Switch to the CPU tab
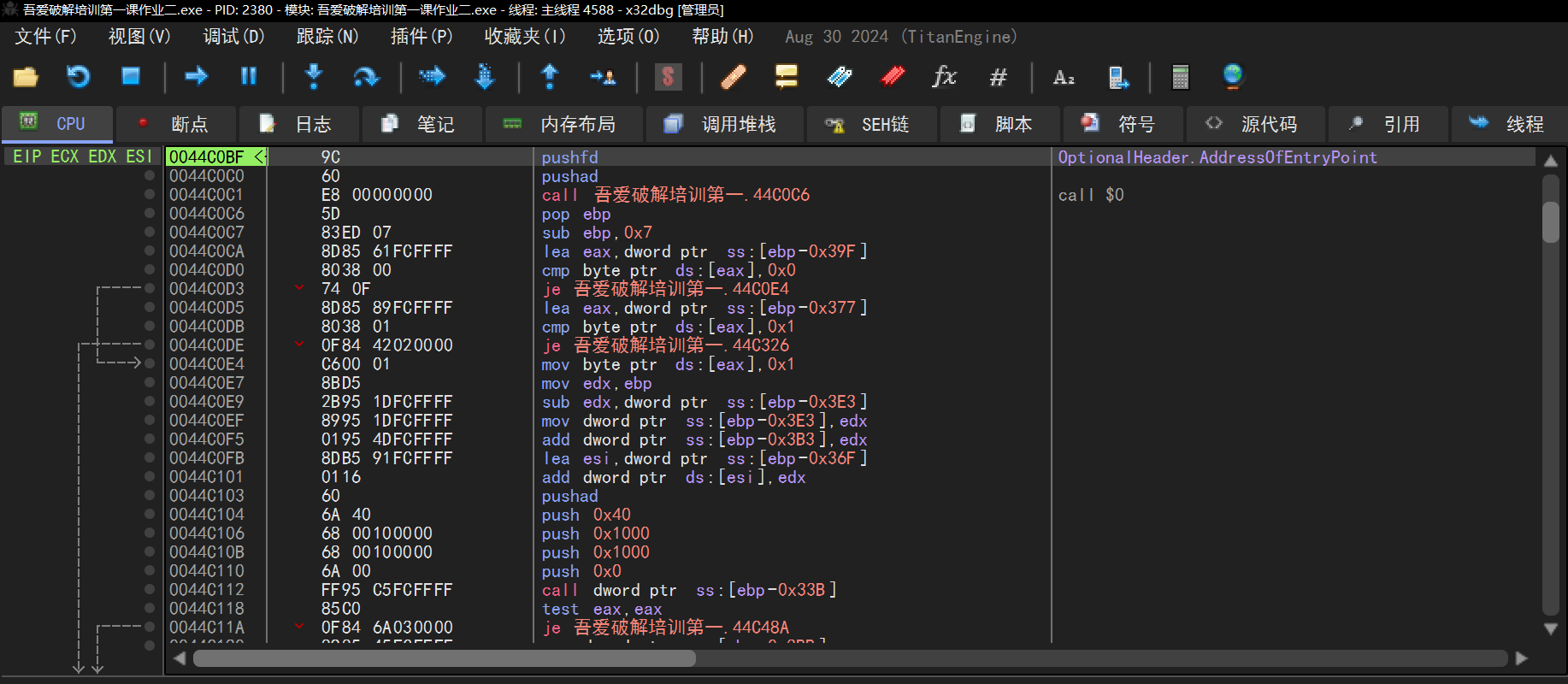Screen dimensions: 1568x684 (x=57, y=124)
